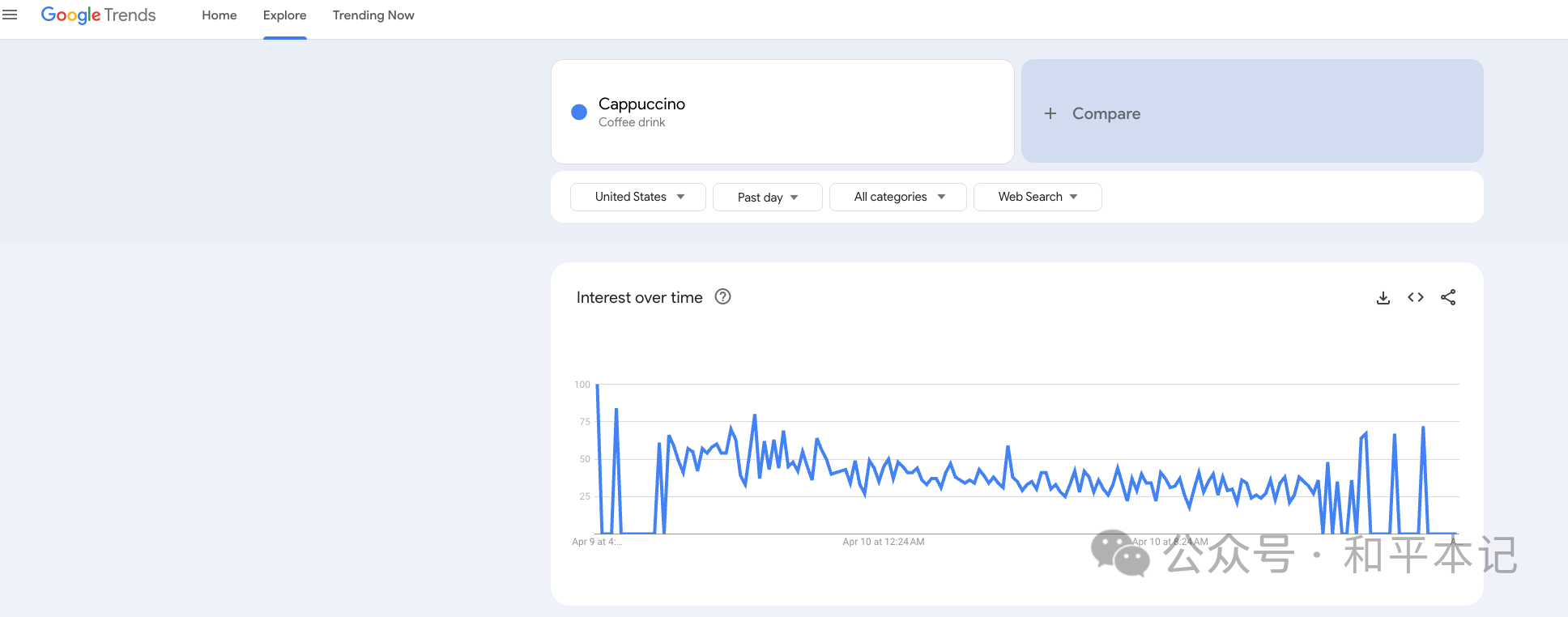Click the blue Cappuccino color dot
The width and height of the screenshot is (1568, 617).
[579, 112]
